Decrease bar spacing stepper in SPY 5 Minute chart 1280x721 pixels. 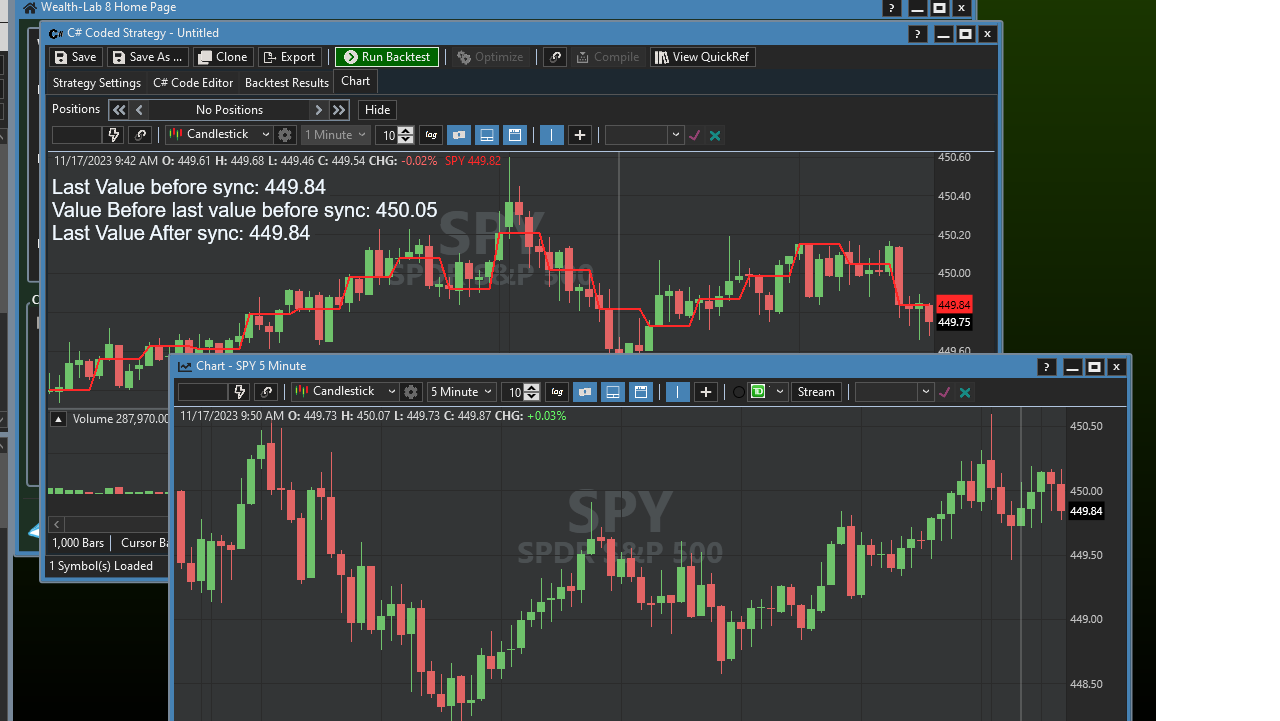tap(532, 397)
